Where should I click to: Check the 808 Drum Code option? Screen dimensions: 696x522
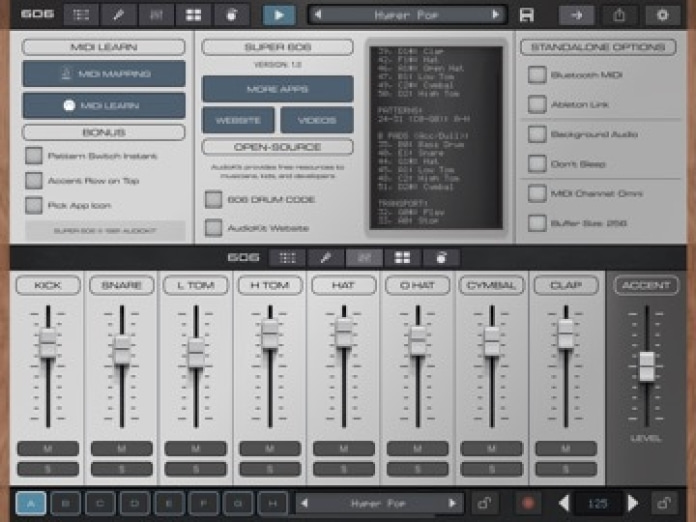214,200
